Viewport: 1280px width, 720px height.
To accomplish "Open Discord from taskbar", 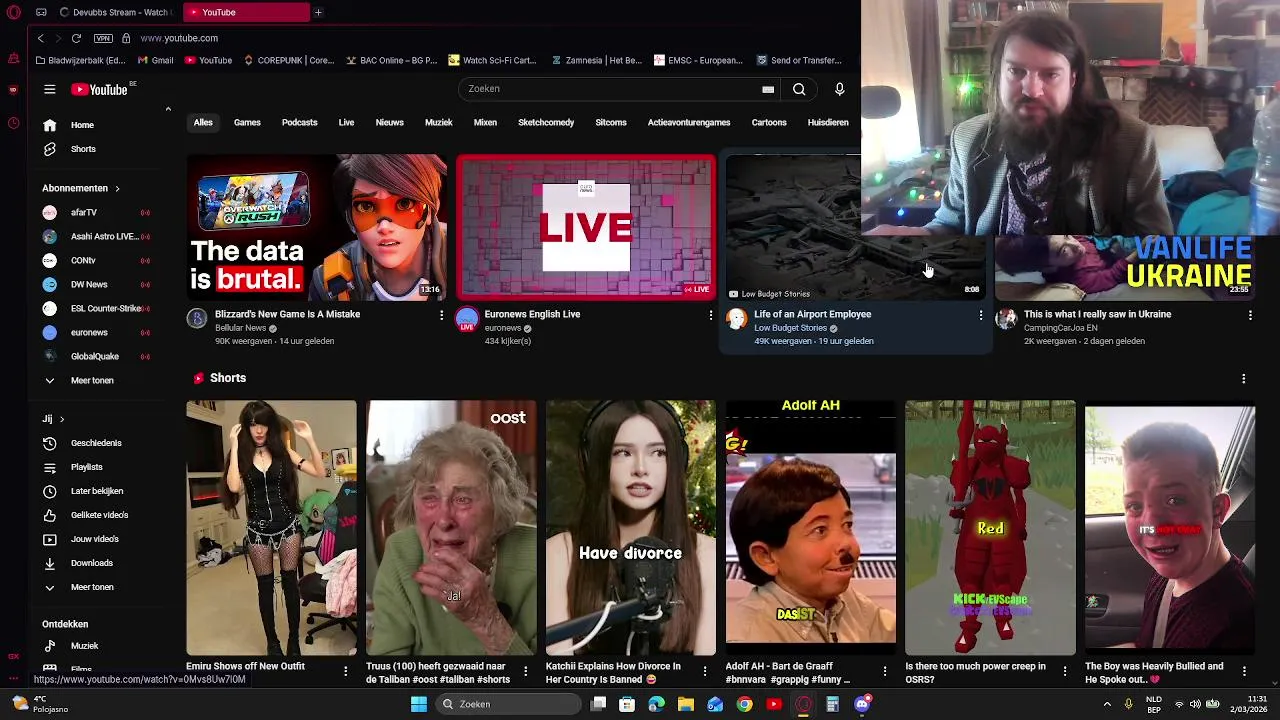I will click(x=862, y=704).
